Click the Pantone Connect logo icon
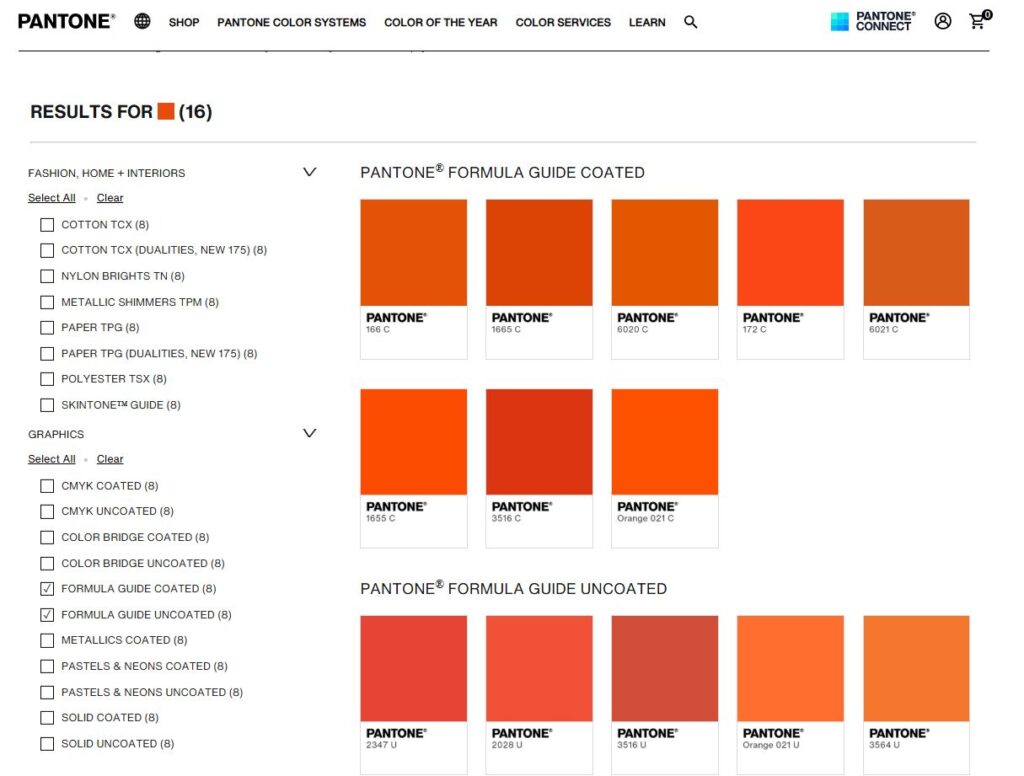1024x776 pixels. pyautogui.click(x=839, y=21)
